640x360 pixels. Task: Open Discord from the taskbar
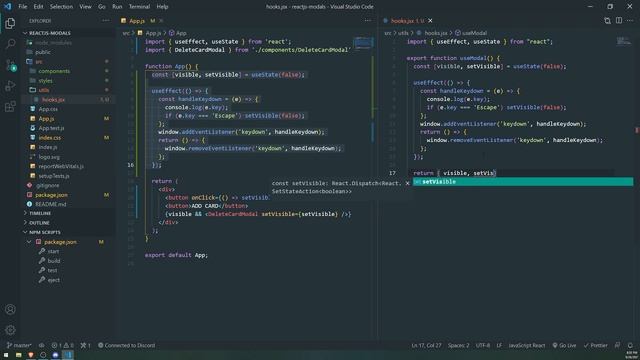pyautogui.click(x=55, y=355)
